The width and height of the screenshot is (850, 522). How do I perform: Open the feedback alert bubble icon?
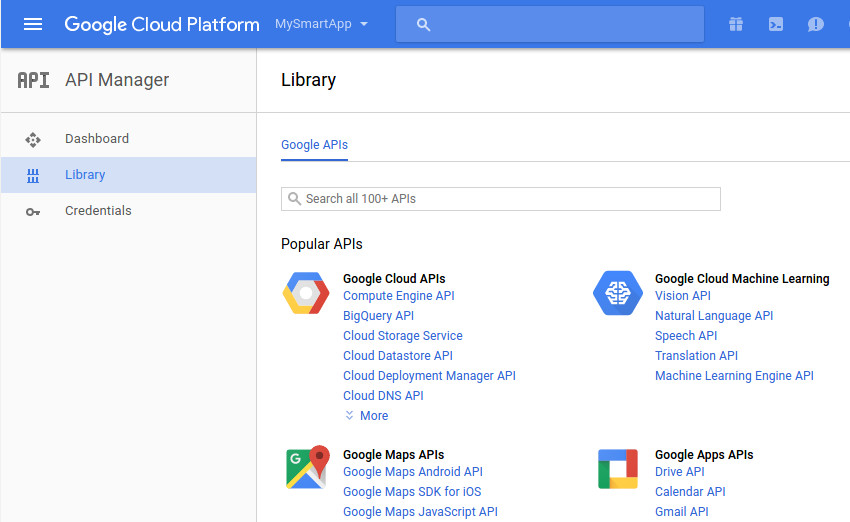click(815, 24)
